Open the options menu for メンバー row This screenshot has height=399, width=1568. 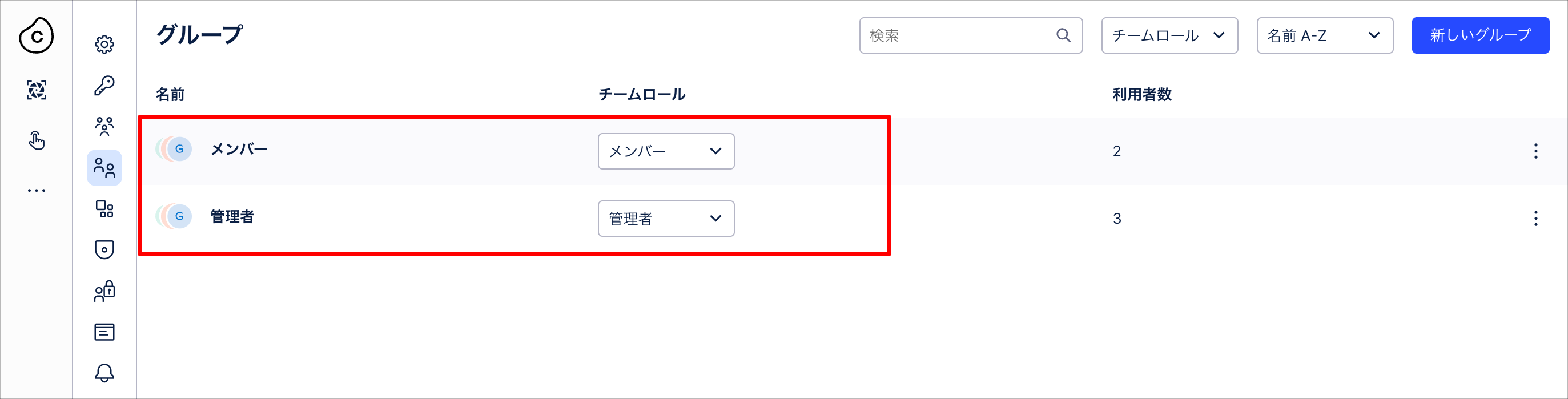(1536, 151)
